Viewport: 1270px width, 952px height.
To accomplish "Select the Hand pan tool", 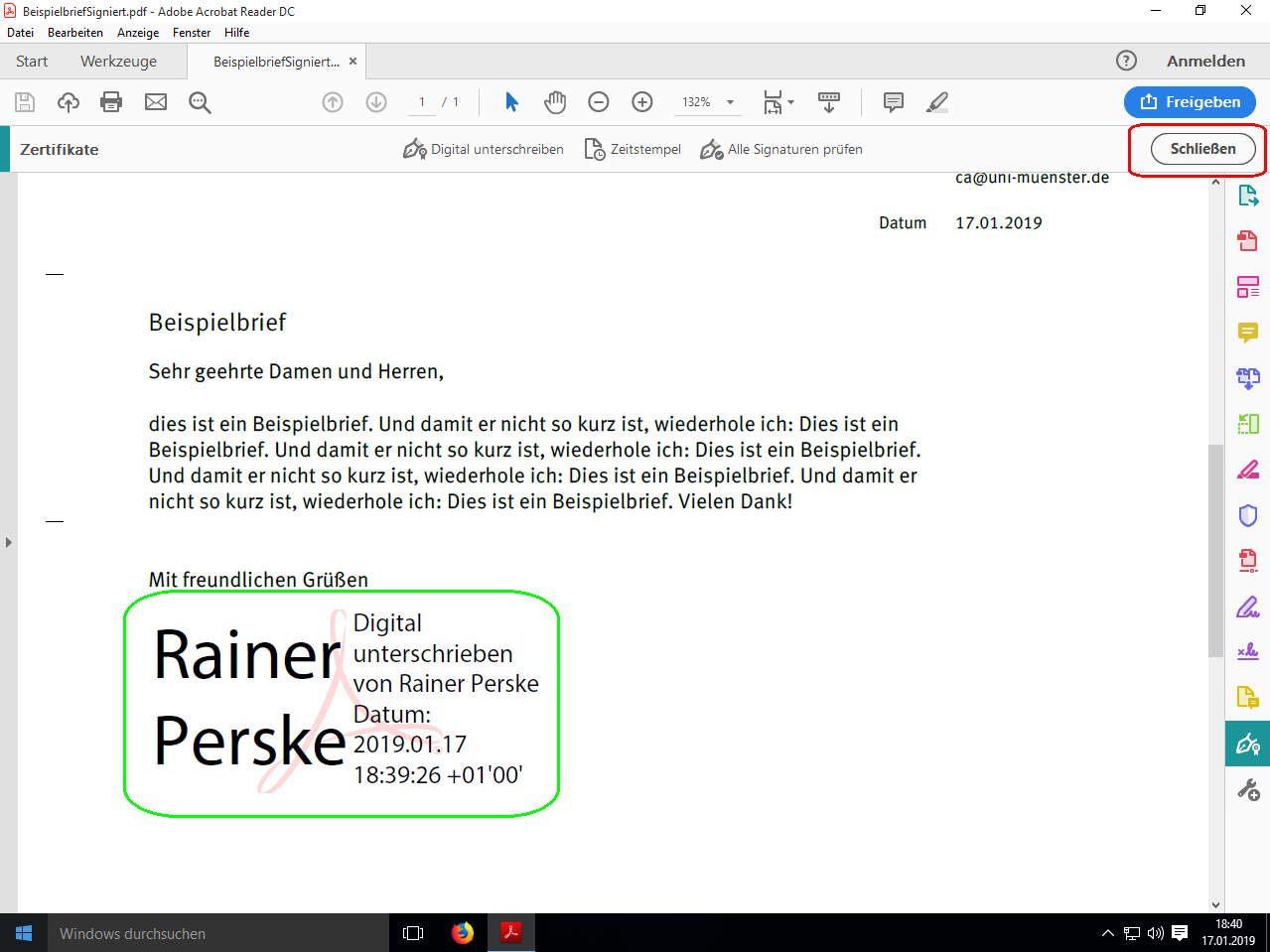I will [555, 102].
